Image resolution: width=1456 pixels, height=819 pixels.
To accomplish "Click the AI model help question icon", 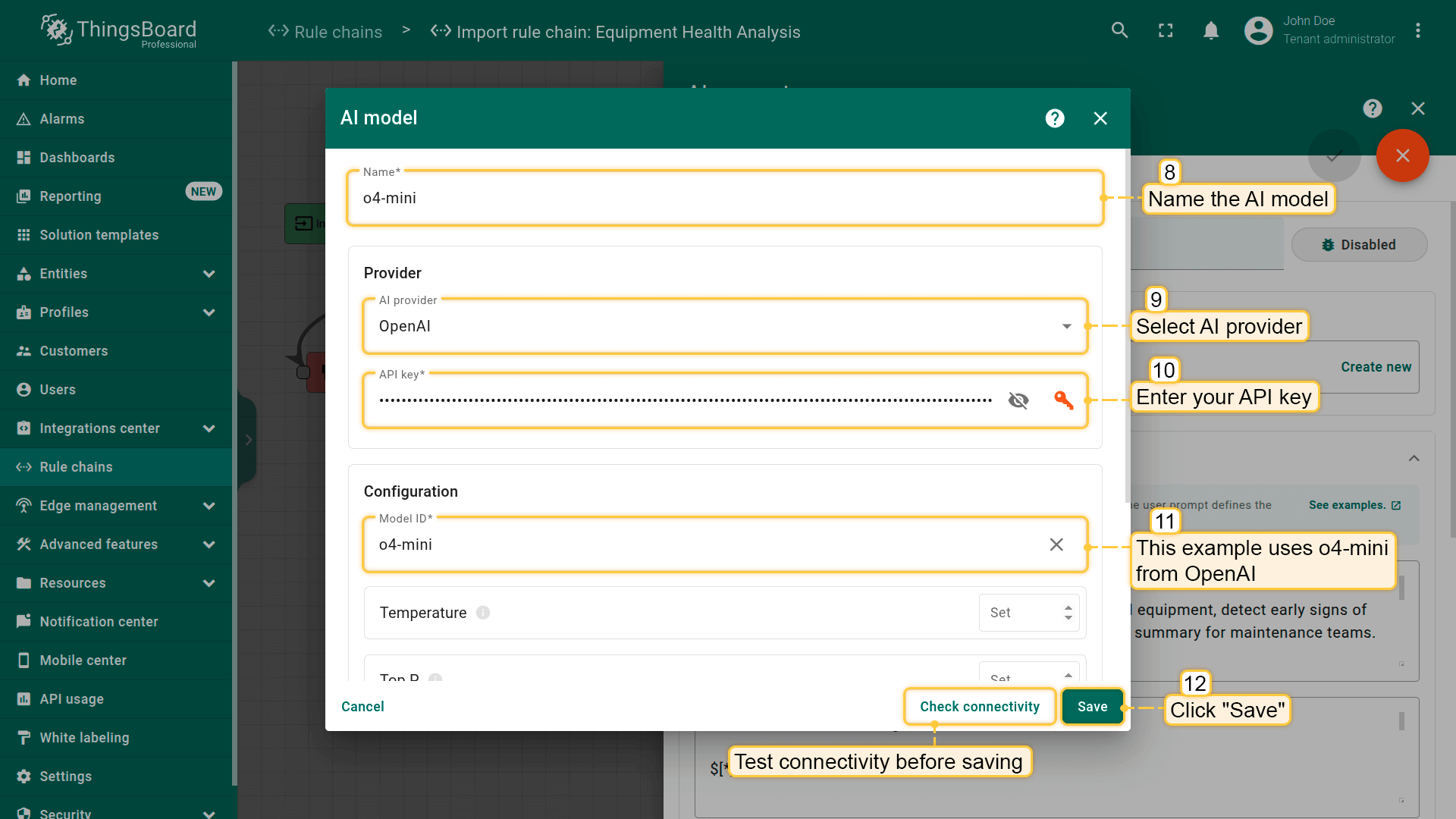I will tap(1055, 118).
